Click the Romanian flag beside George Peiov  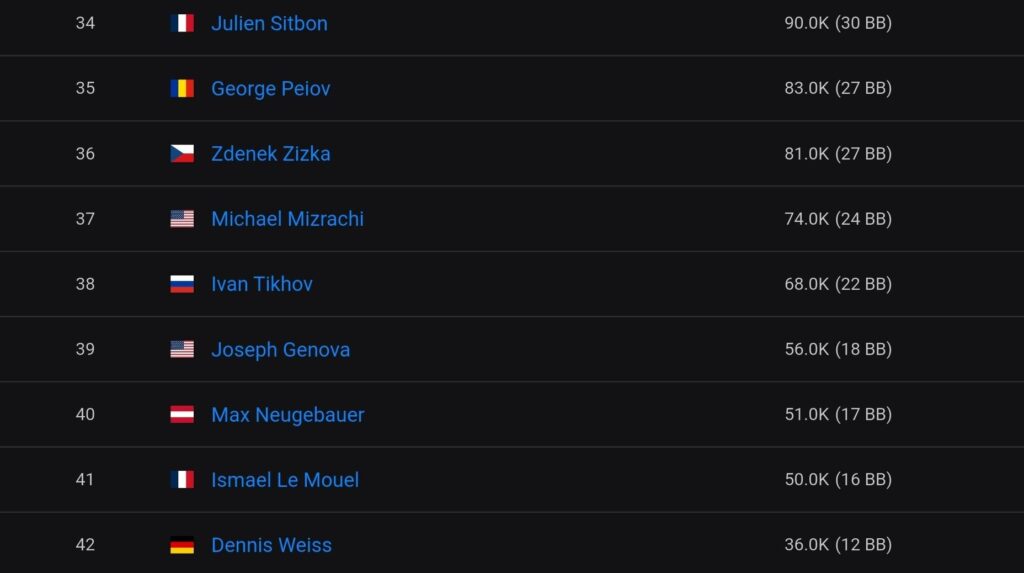point(182,88)
